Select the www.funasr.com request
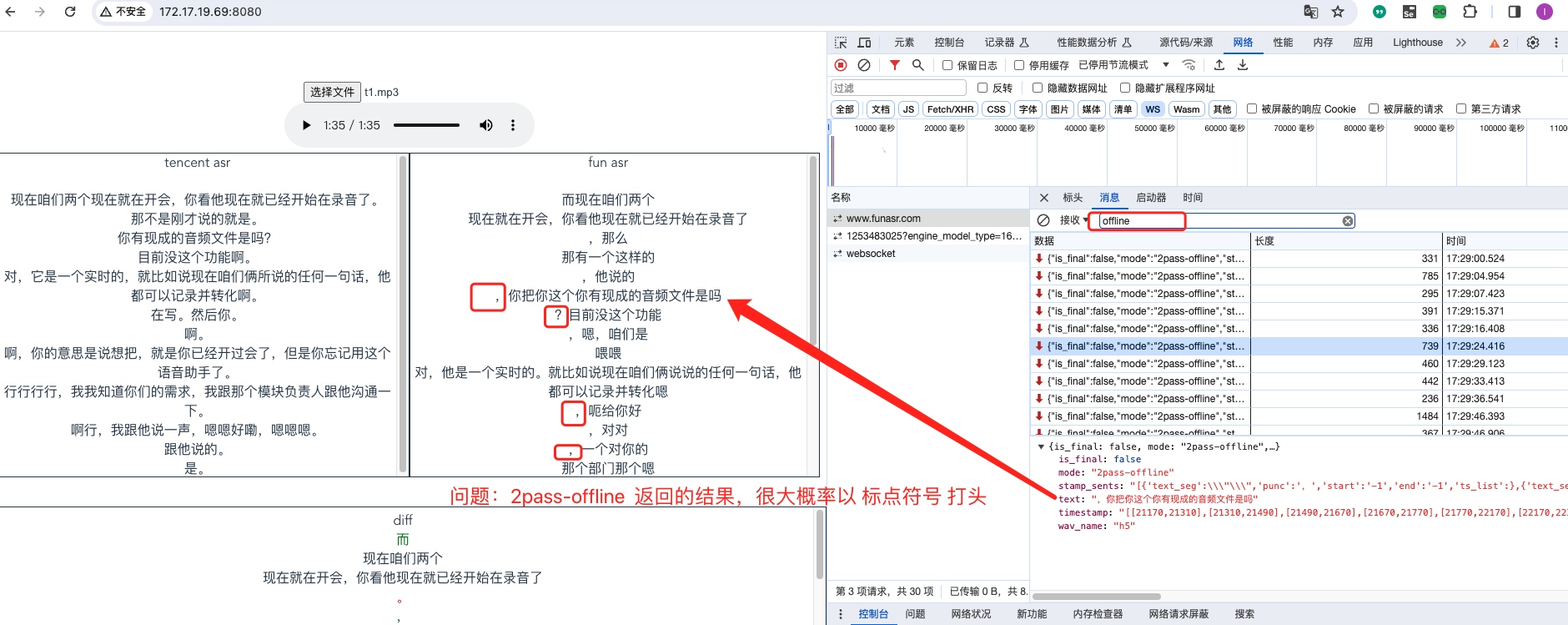Screen dimensions: 1568x625 (x=928, y=219)
